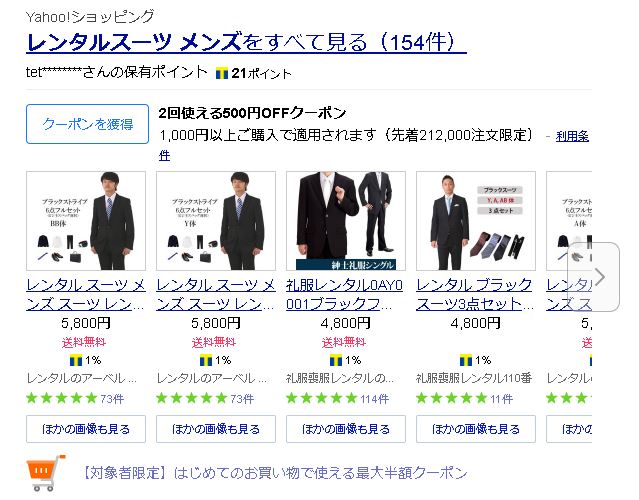Open 礼服レンタル0AY0001ブラックフ product title link
639x500 pixels.
click(345, 294)
